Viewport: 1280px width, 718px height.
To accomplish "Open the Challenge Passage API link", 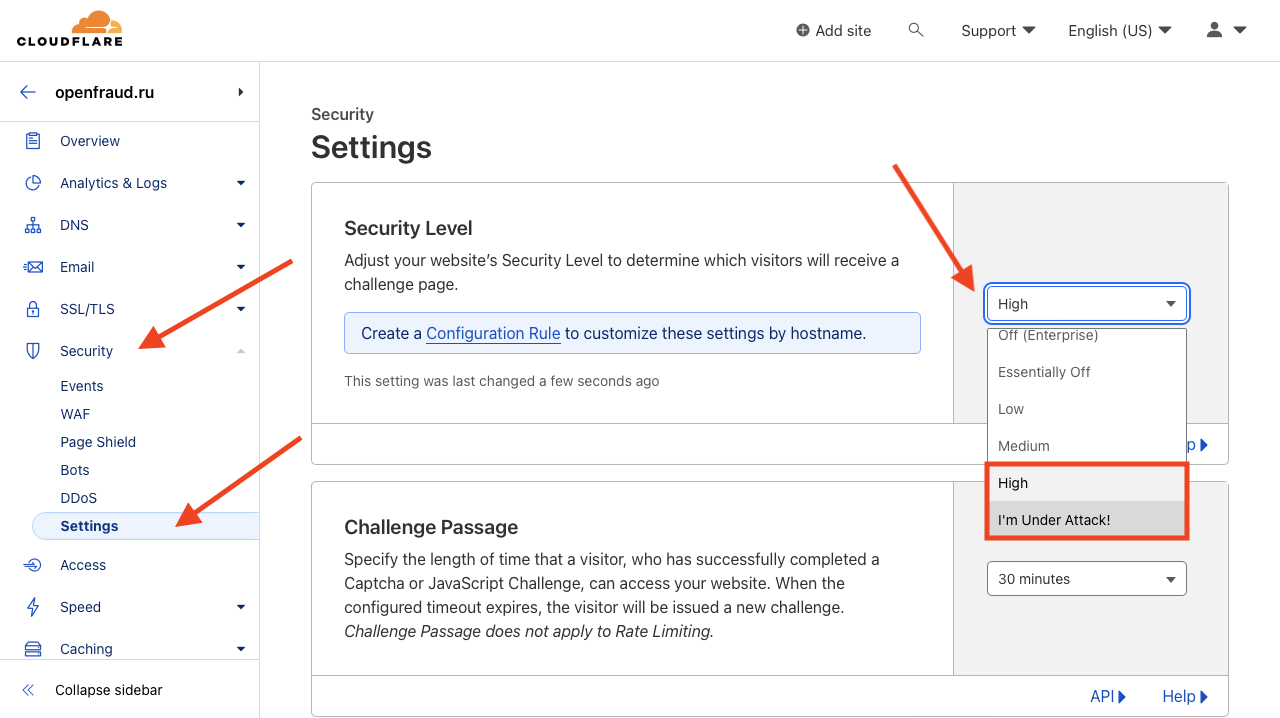I will (x=1108, y=697).
